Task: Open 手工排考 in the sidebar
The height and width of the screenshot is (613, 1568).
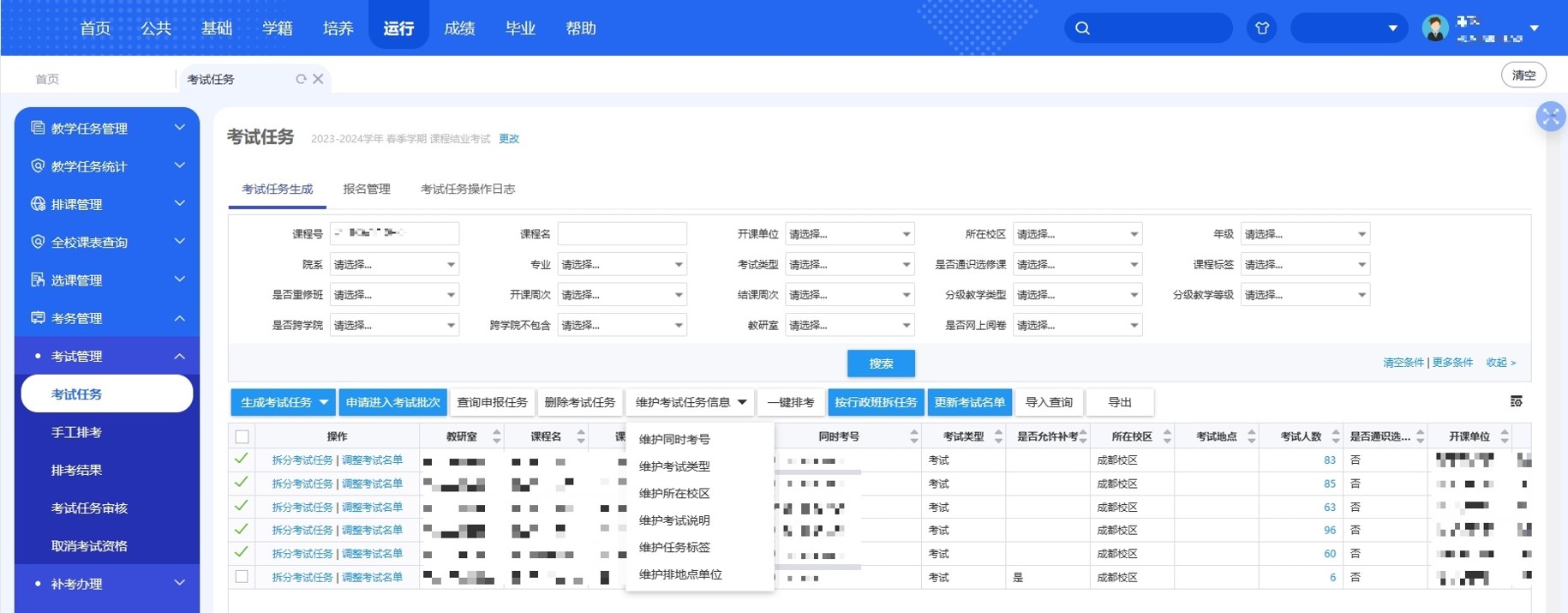Action: pyautogui.click(x=76, y=432)
